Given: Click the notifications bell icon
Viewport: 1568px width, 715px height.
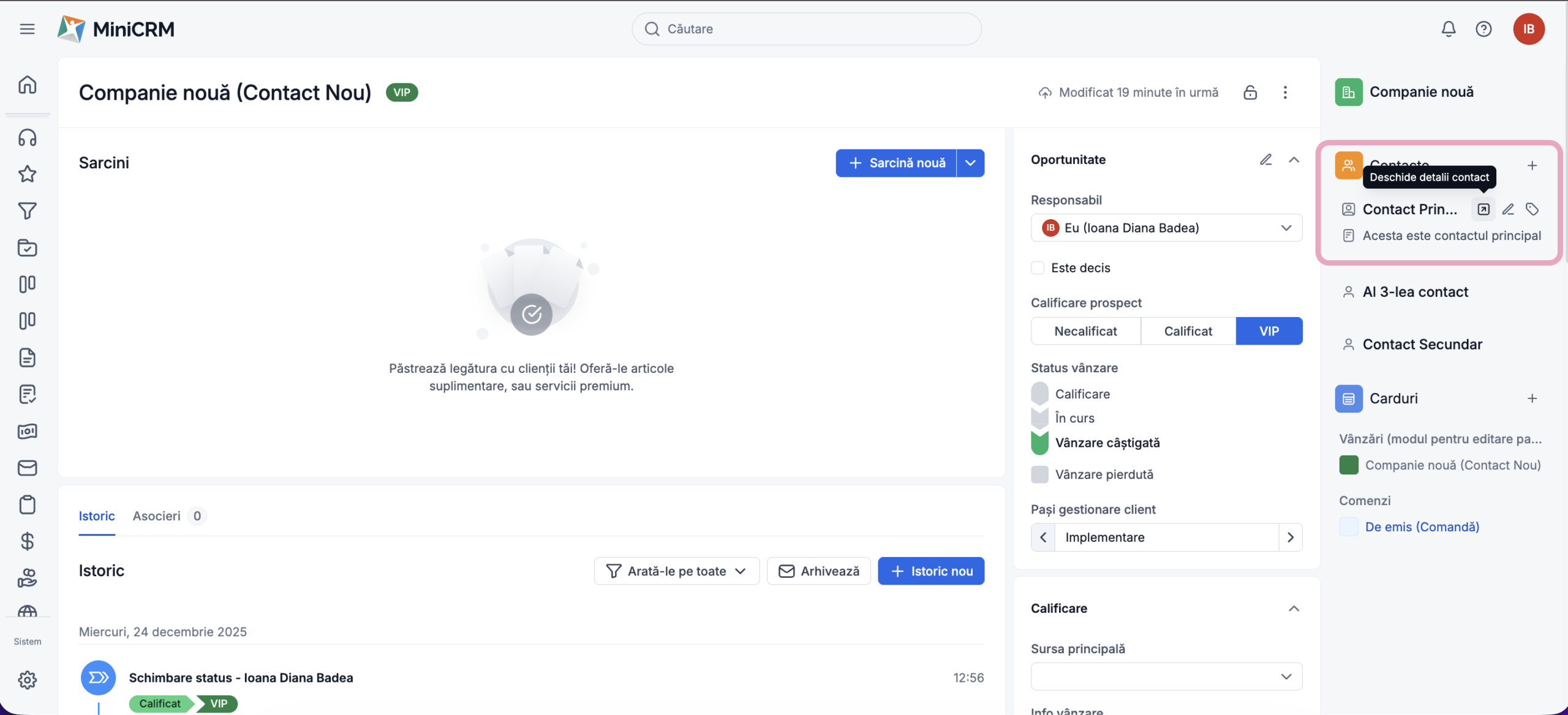Looking at the screenshot, I should [x=1448, y=29].
